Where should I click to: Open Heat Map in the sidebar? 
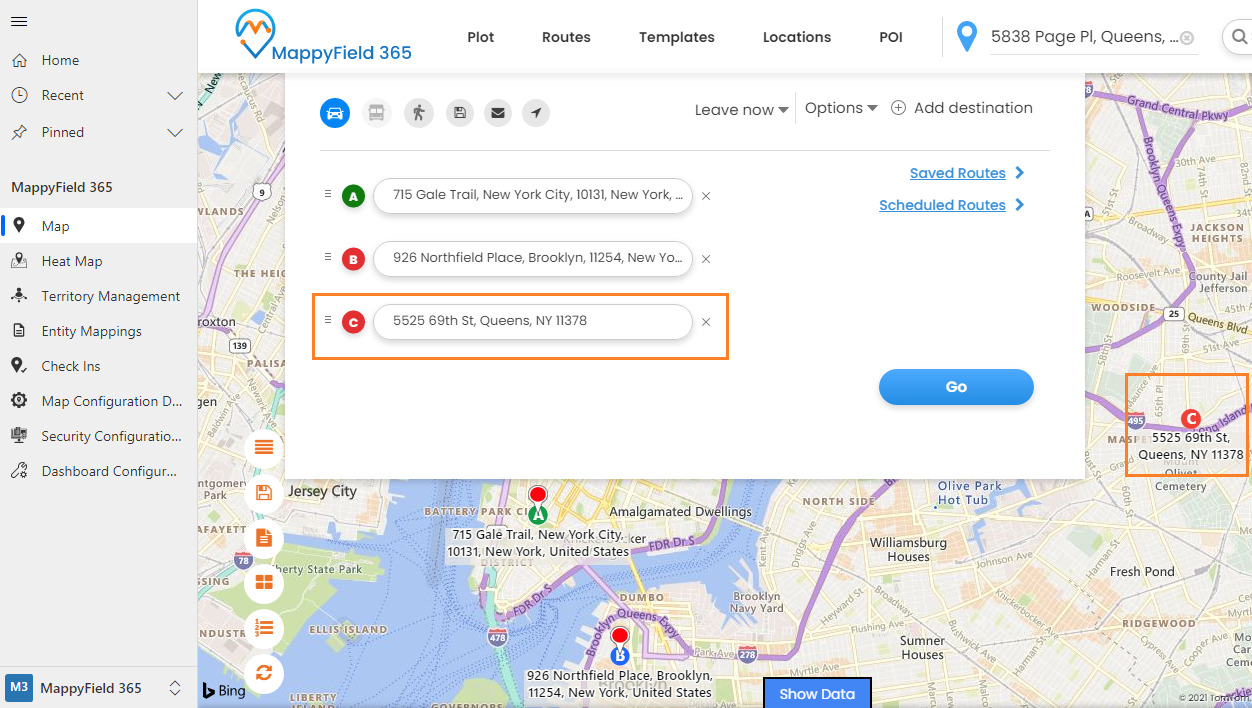[x=98, y=261]
